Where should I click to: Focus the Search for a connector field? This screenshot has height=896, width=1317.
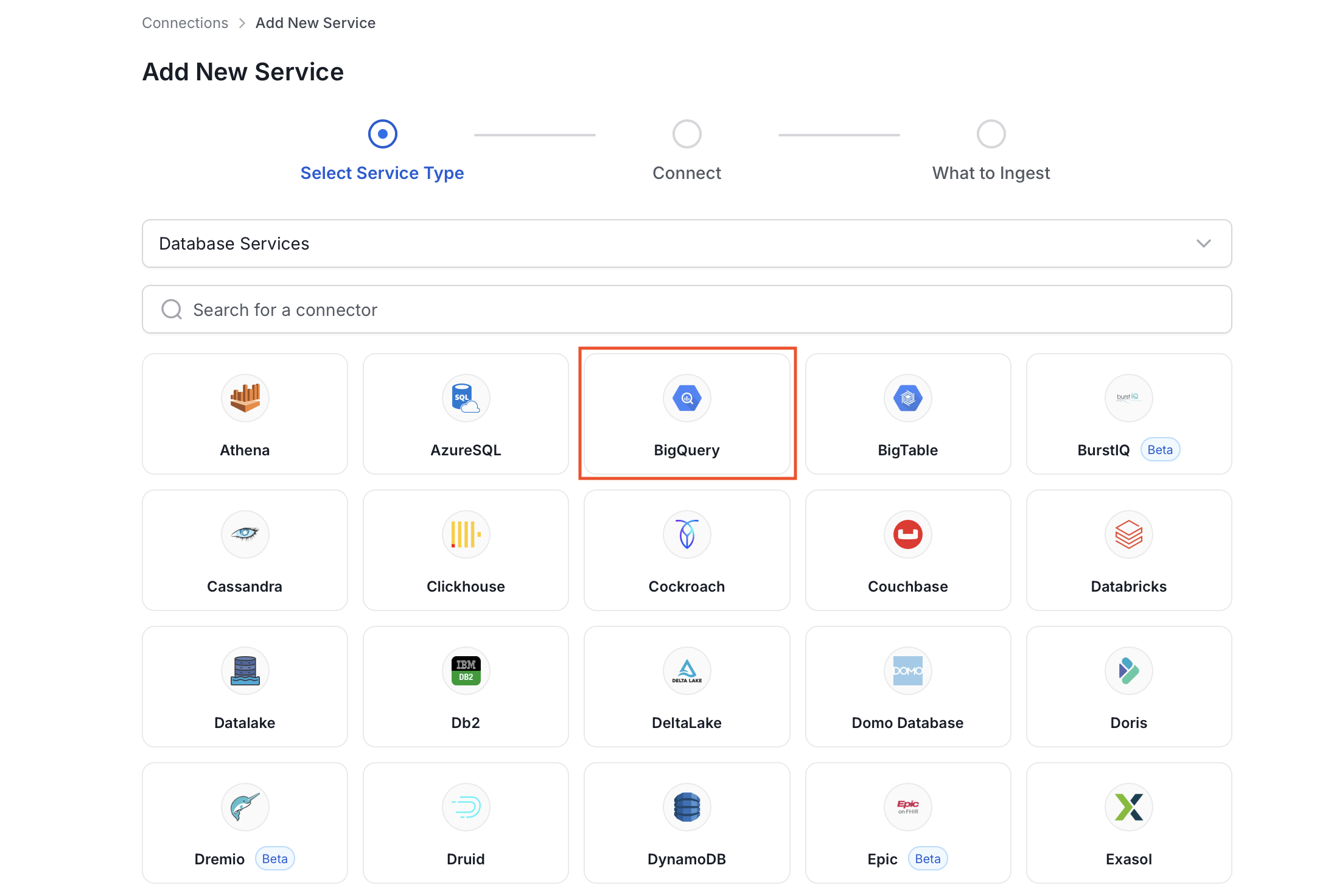coord(686,309)
